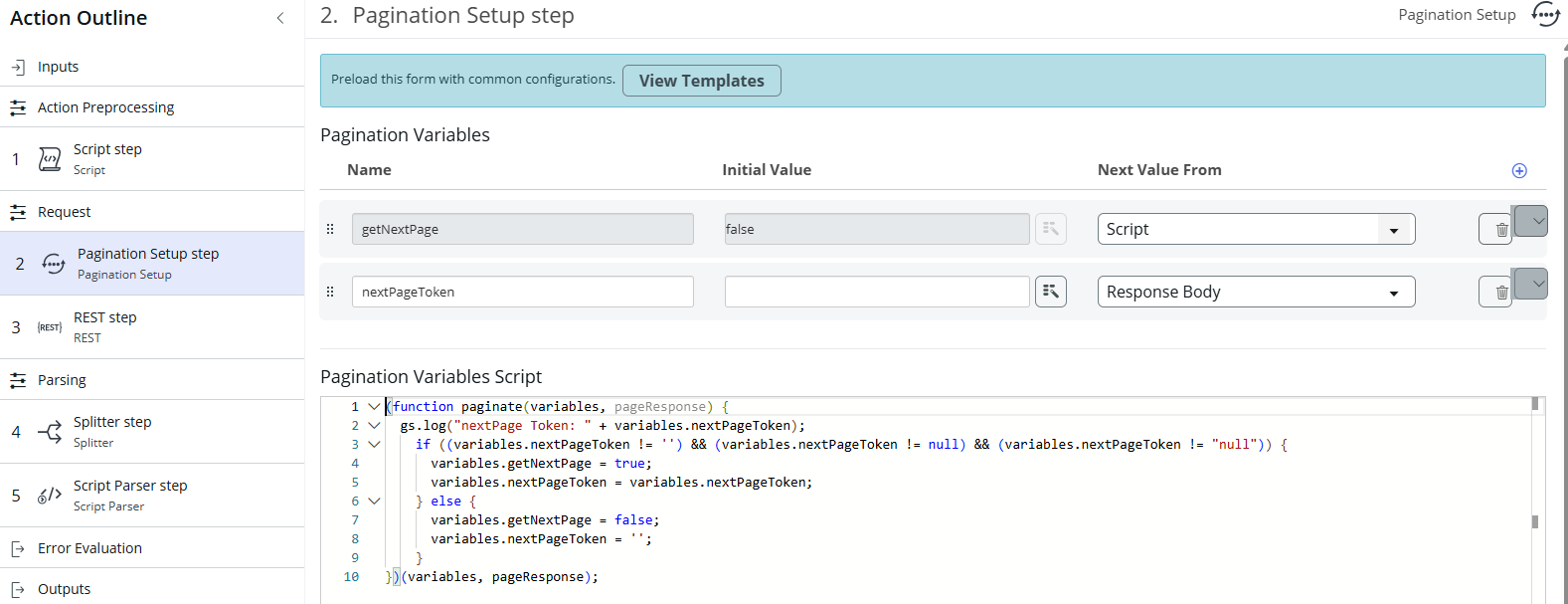Click drag handle of getNextPage row
The height and width of the screenshot is (604, 1568).
click(x=330, y=229)
